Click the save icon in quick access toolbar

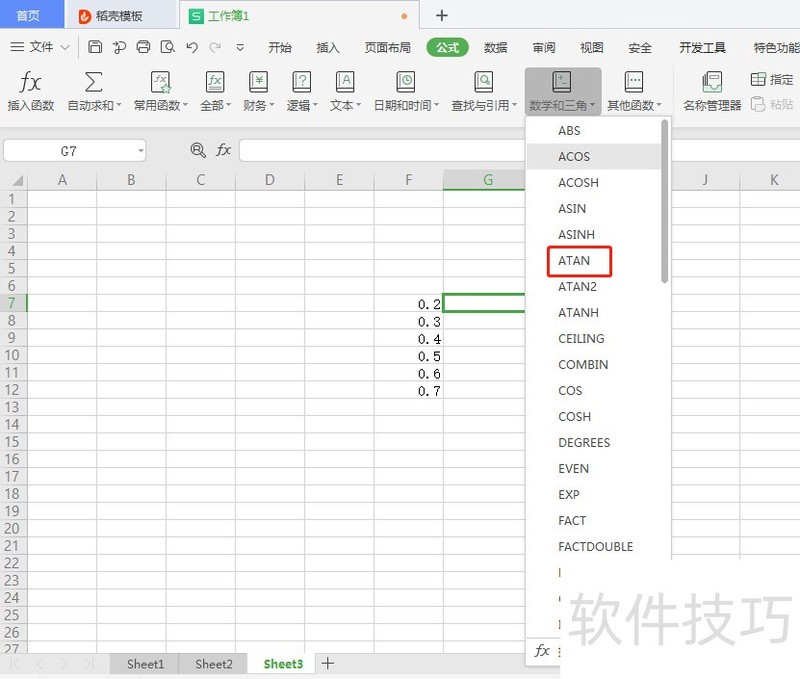tap(95, 47)
